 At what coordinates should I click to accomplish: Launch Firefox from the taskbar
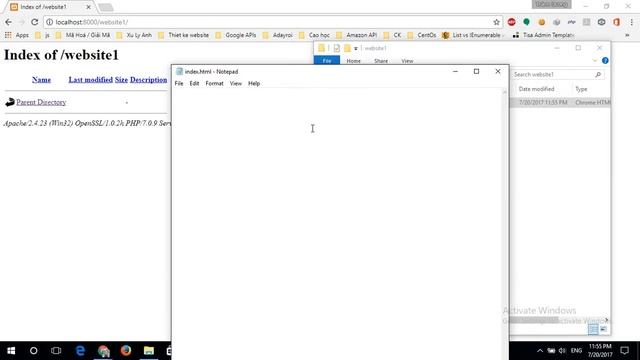pos(126,351)
